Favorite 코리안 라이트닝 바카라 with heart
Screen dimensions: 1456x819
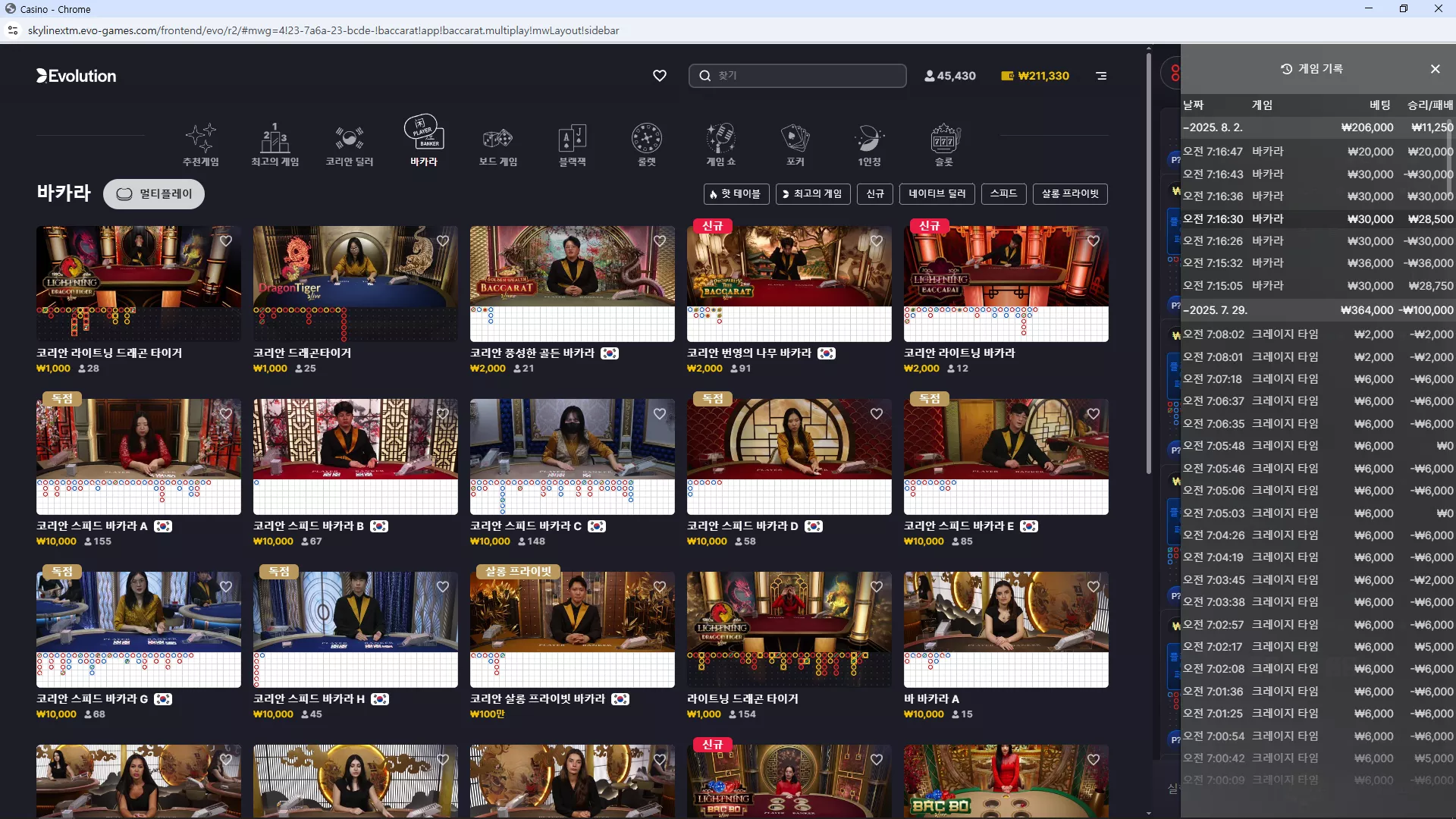pyautogui.click(x=1094, y=241)
